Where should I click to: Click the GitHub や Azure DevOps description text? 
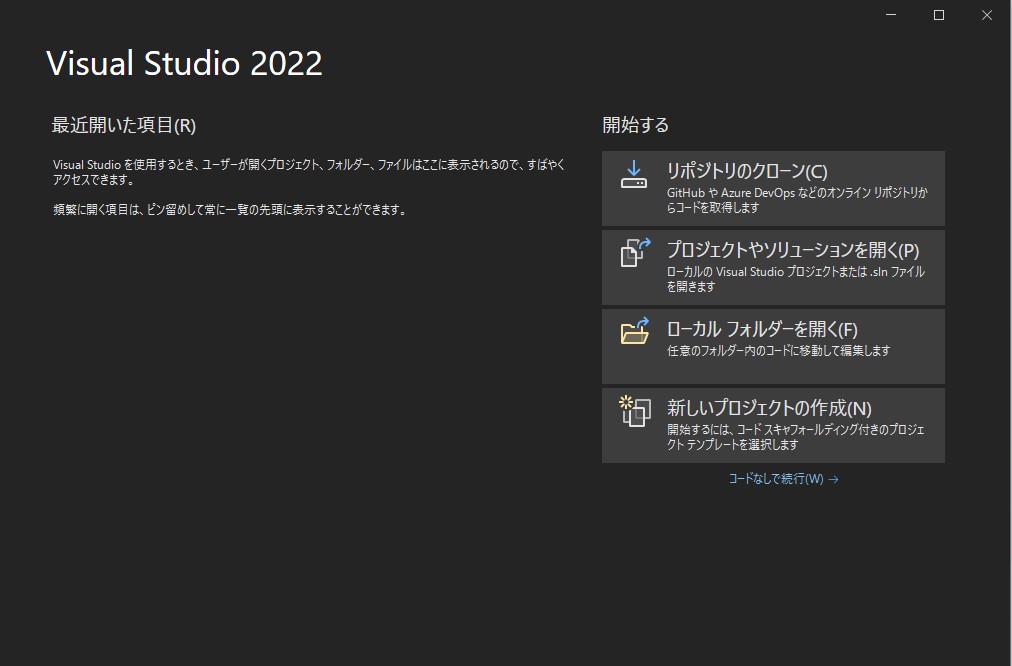[797, 200]
